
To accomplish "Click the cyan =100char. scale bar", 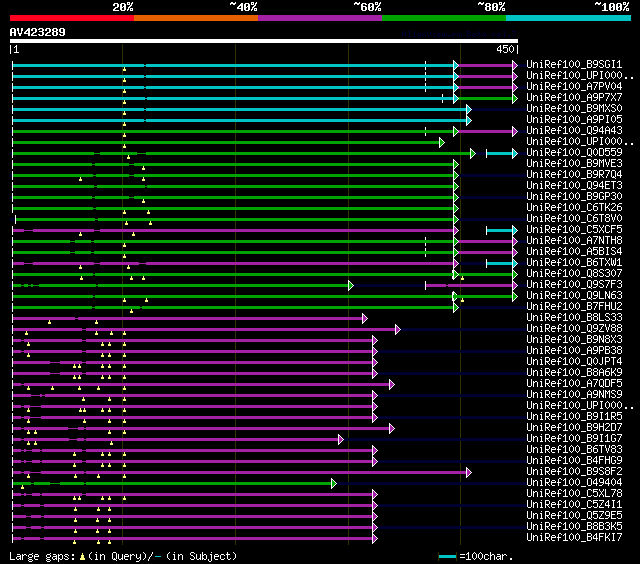I will [x=447, y=556].
